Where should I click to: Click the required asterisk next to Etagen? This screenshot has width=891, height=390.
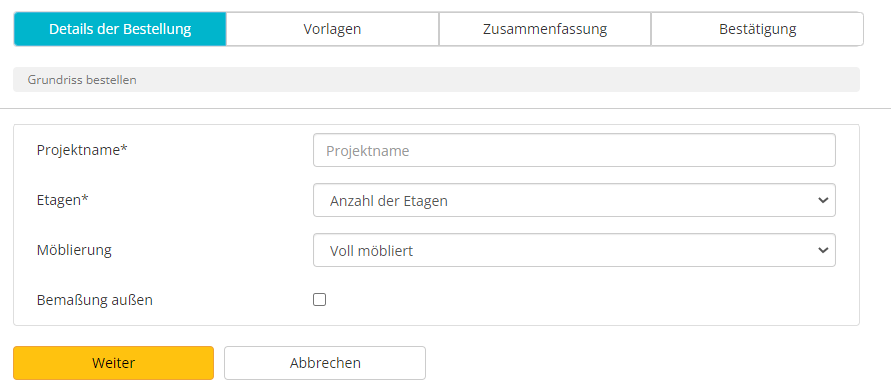[86, 198]
